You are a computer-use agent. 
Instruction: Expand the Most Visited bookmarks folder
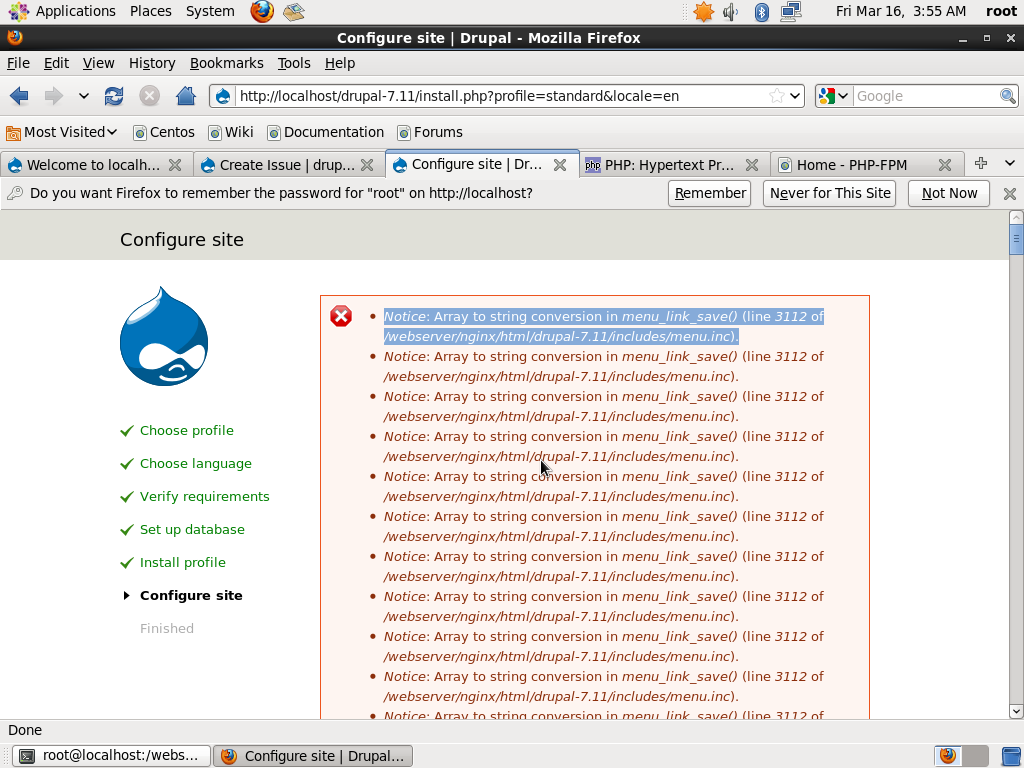(x=62, y=132)
